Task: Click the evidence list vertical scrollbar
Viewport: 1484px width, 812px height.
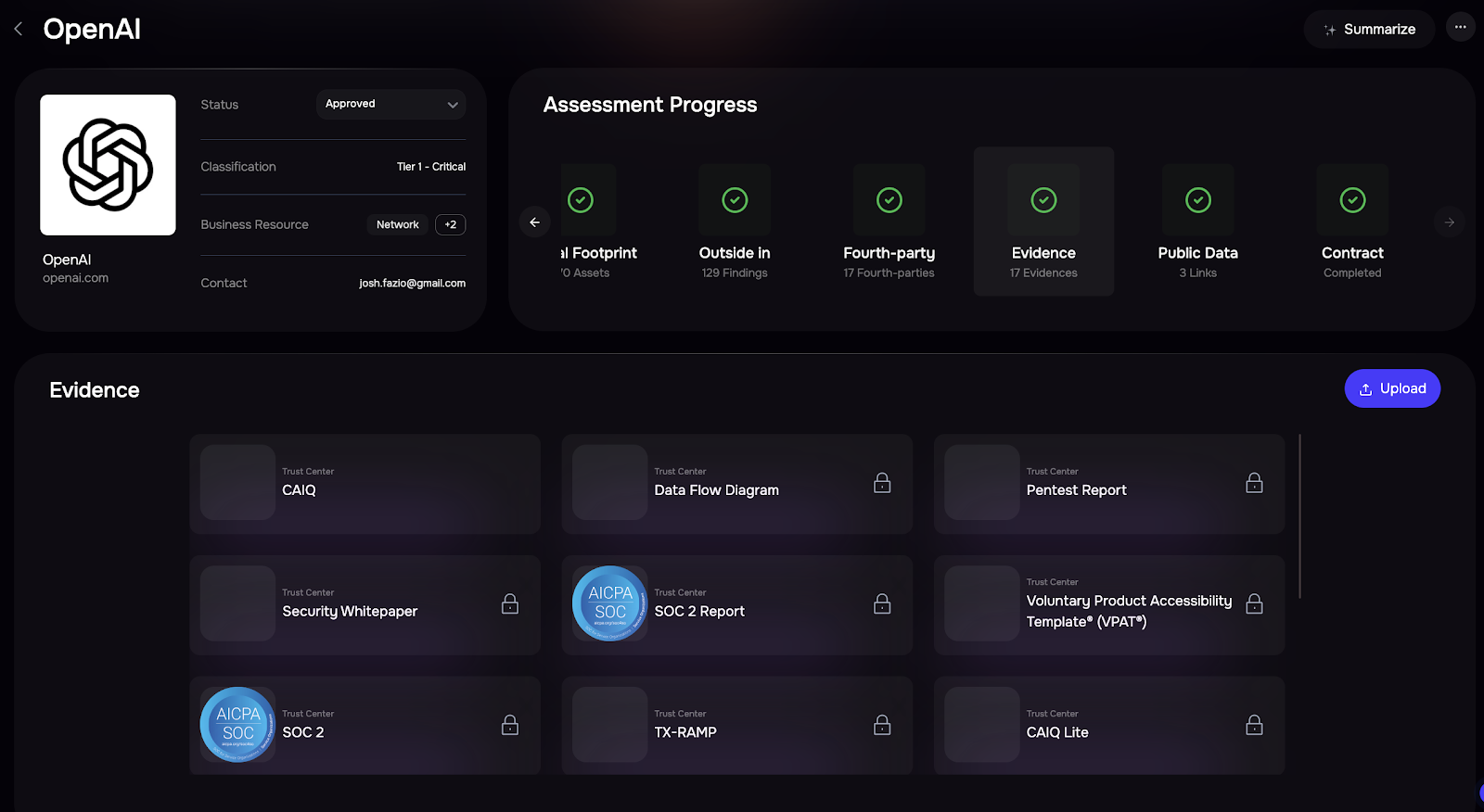Action: tap(1299, 516)
